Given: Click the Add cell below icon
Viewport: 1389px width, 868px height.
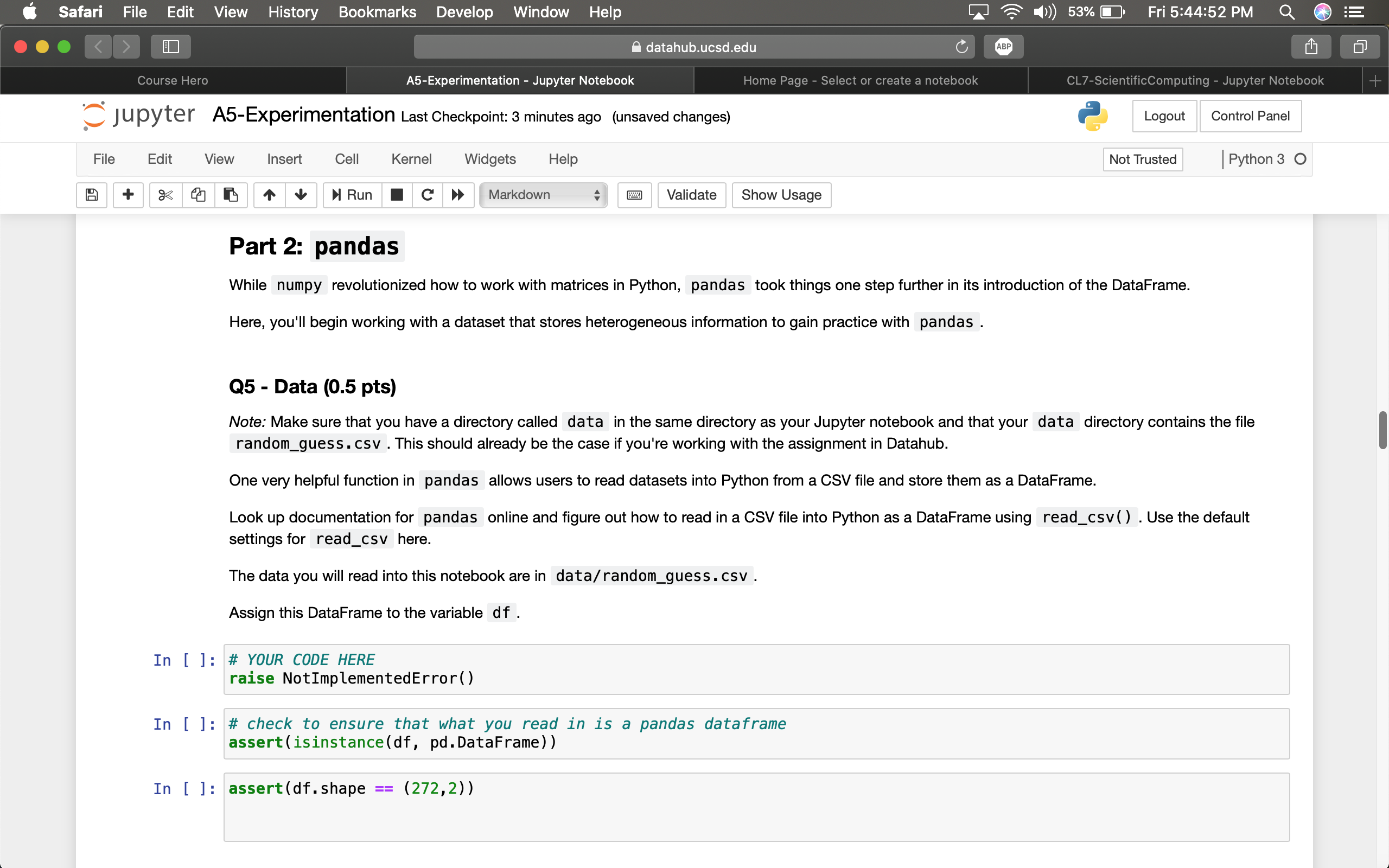Looking at the screenshot, I should pyautogui.click(x=127, y=194).
